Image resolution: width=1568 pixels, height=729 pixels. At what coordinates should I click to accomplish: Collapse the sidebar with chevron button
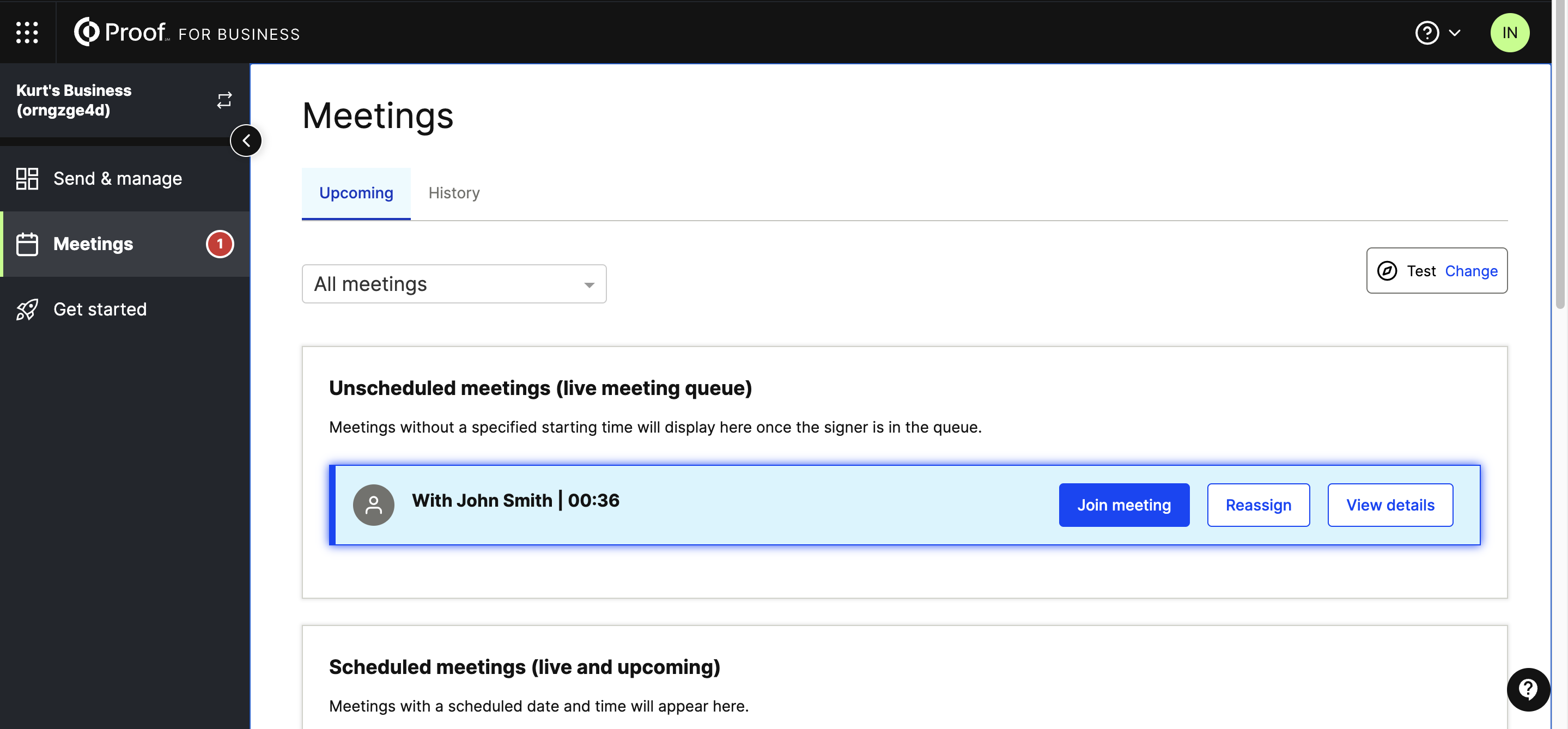pos(246,141)
